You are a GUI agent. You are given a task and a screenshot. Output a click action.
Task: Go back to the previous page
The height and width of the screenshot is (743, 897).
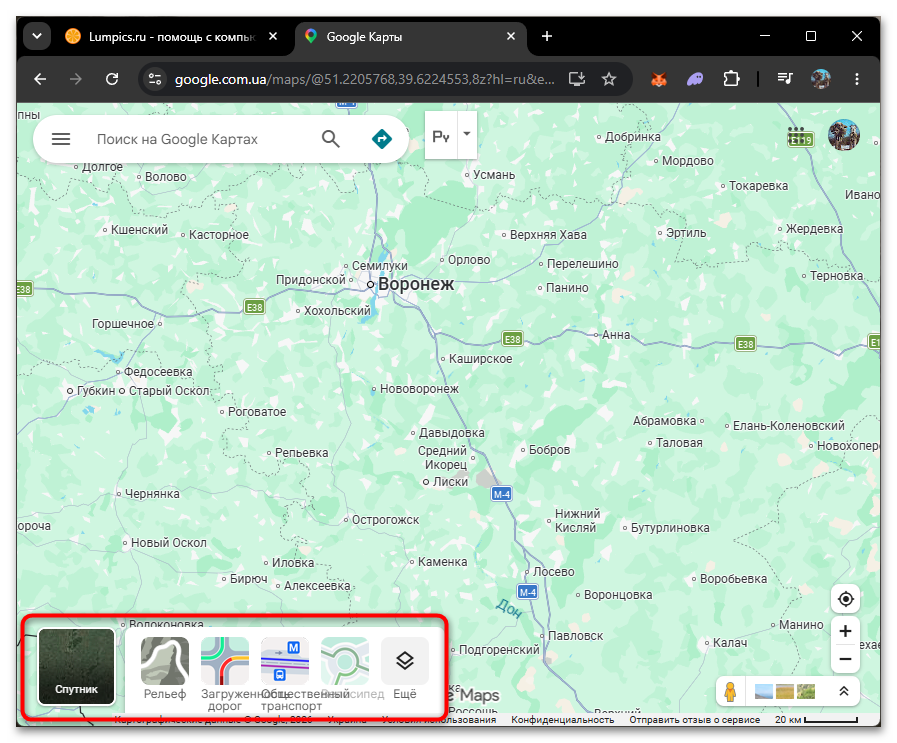[x=40, y=79]
